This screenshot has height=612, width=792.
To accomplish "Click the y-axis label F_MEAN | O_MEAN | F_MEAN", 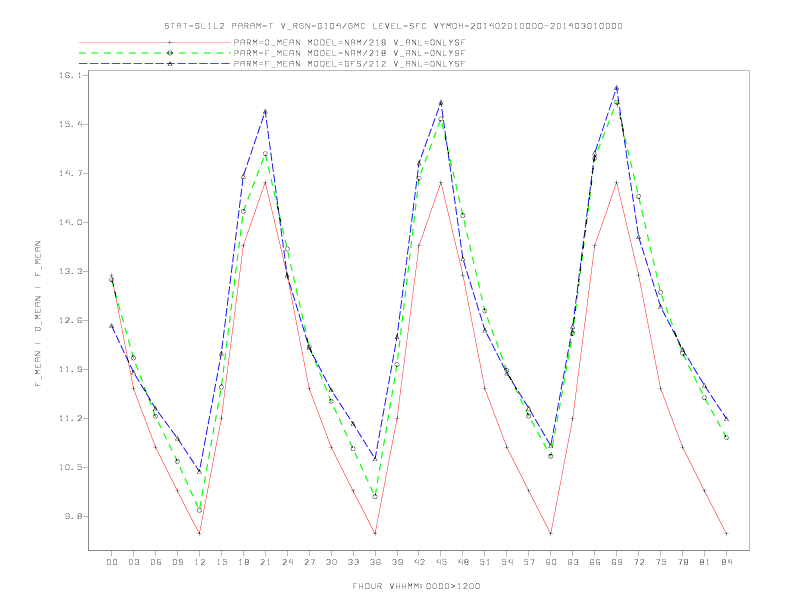I will (x=38, y=314).
